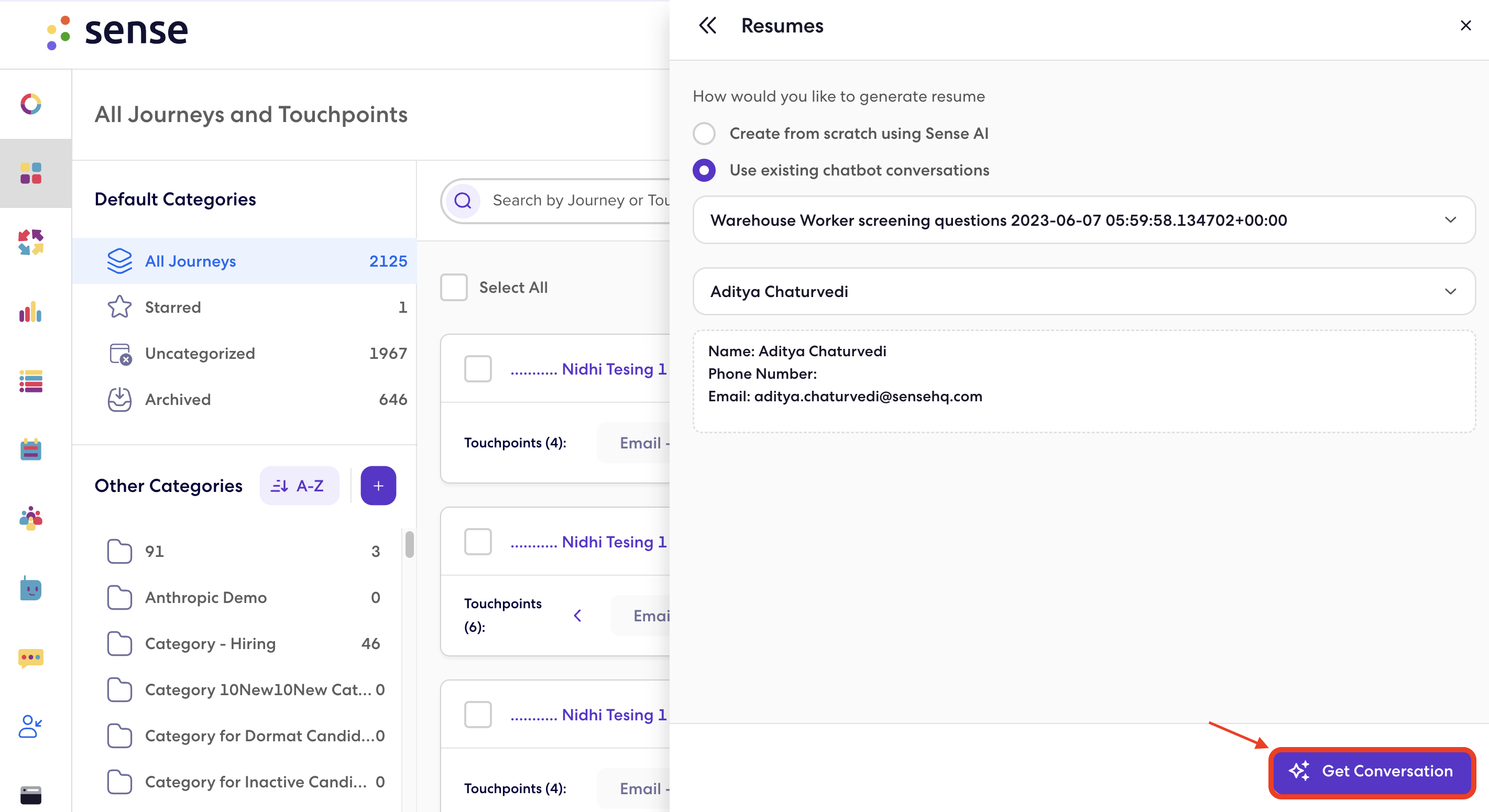Check the Select All checkbox
1489x812 pixels.
click(454, 287)
